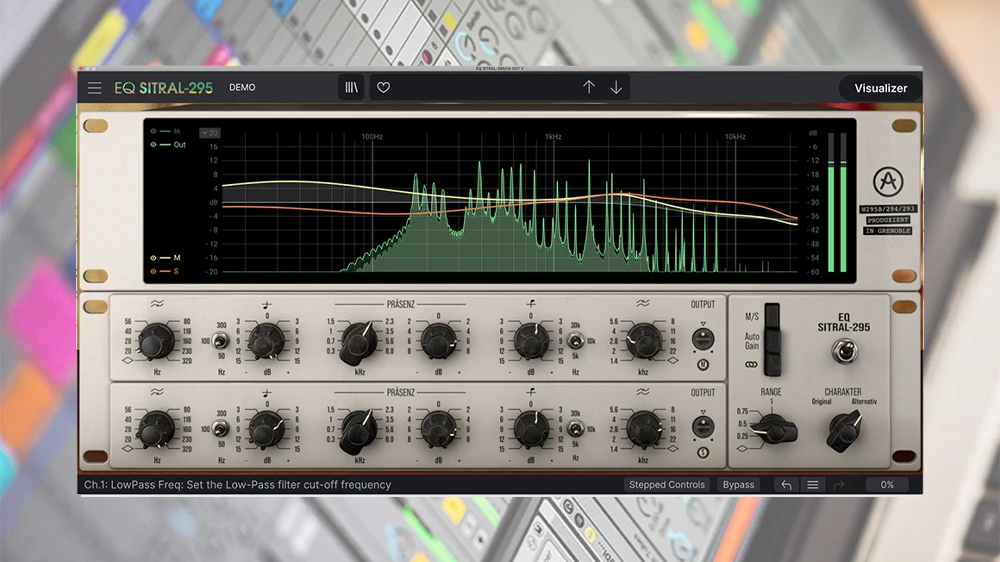Enable Stepped Controls in bottom bar
Image resolution: width=1000 pixels, height=562 pixels.
click(x=667, y=485)
